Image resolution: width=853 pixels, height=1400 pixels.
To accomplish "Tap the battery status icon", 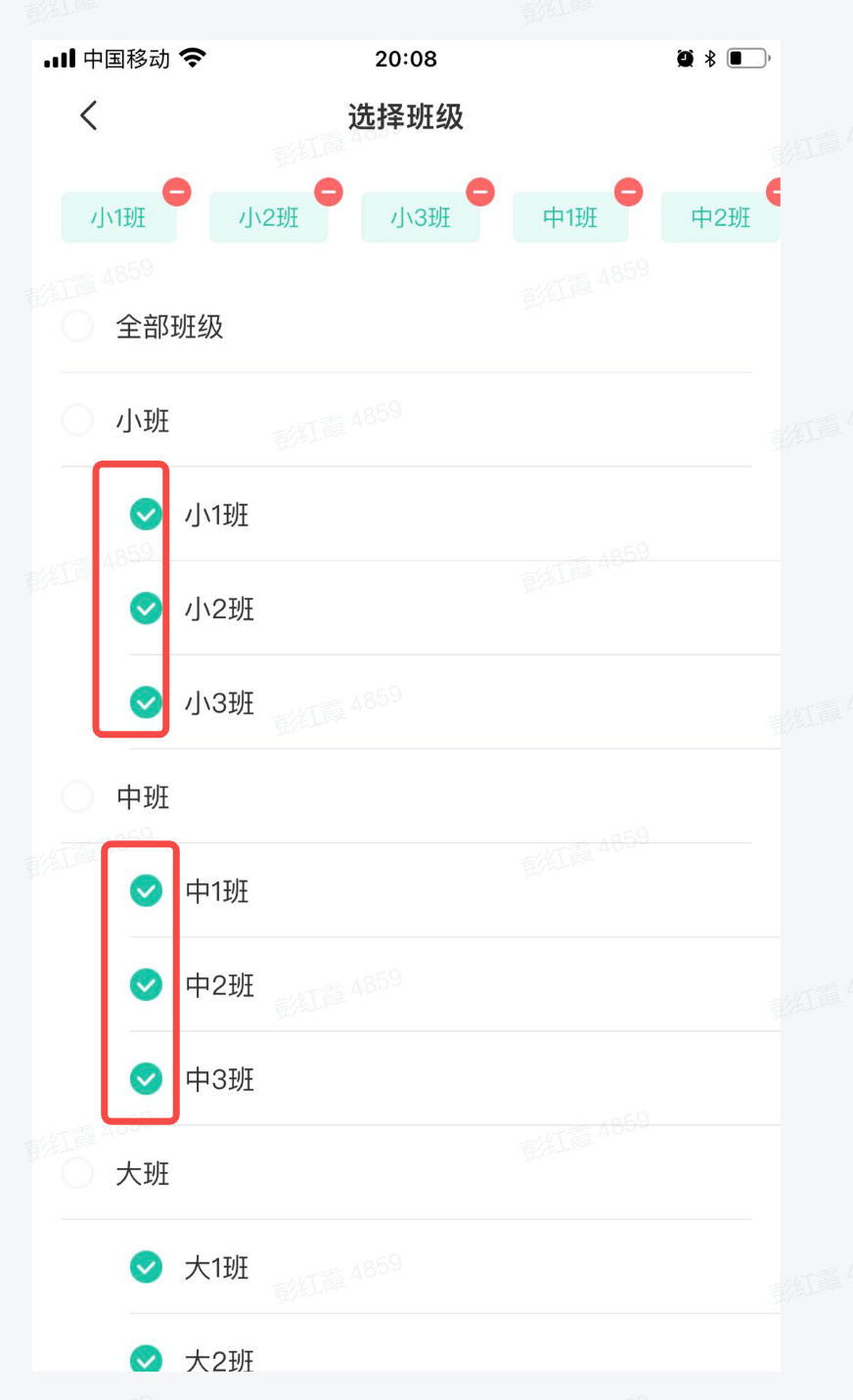I will pos(747,59).
